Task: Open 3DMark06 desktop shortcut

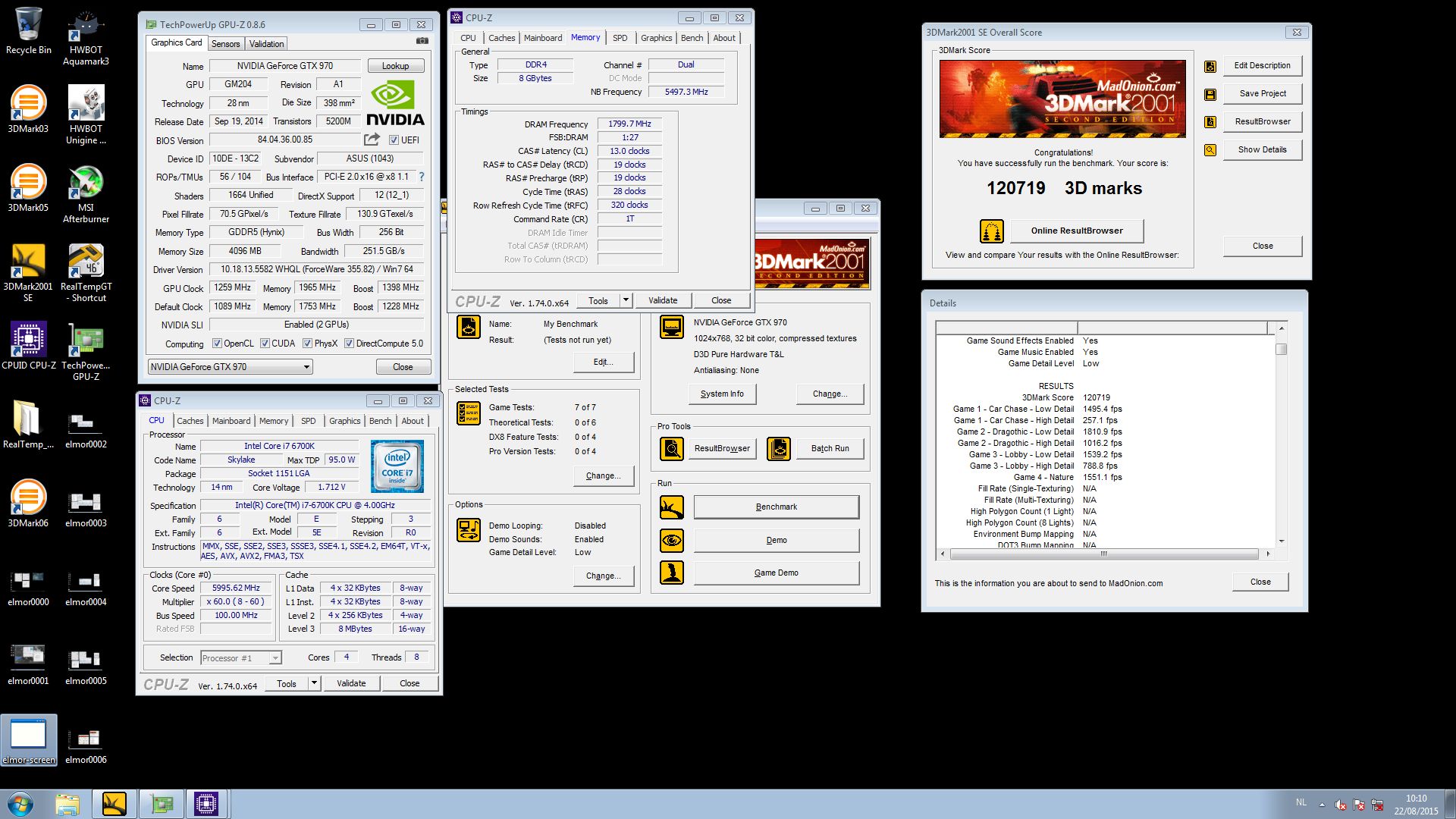Action: pyautogui.click(x=28, y=504)
